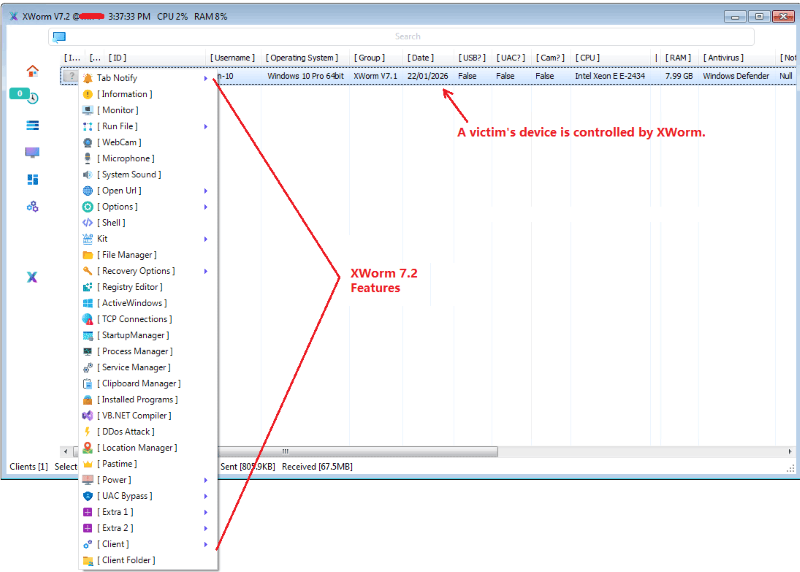Screen dimensions: 800x572
Task: Click the [ UAC? ] column header
Action: coord(511,58)
